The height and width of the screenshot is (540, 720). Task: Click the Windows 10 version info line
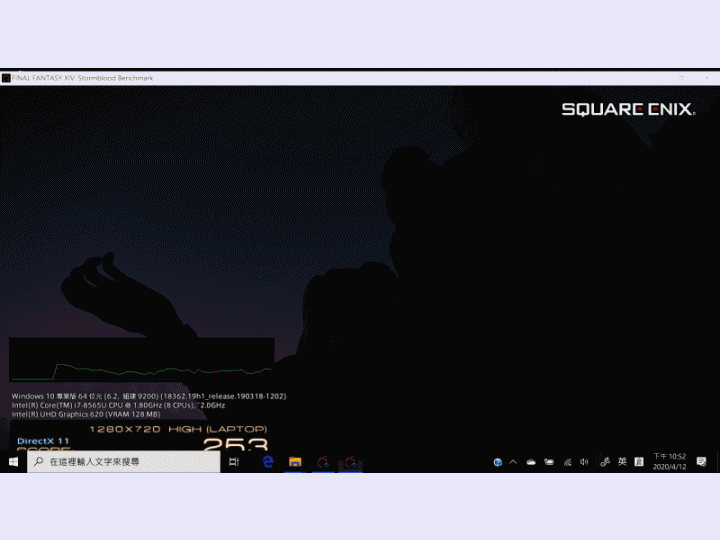pyautogui.click(x=149, y=396)
